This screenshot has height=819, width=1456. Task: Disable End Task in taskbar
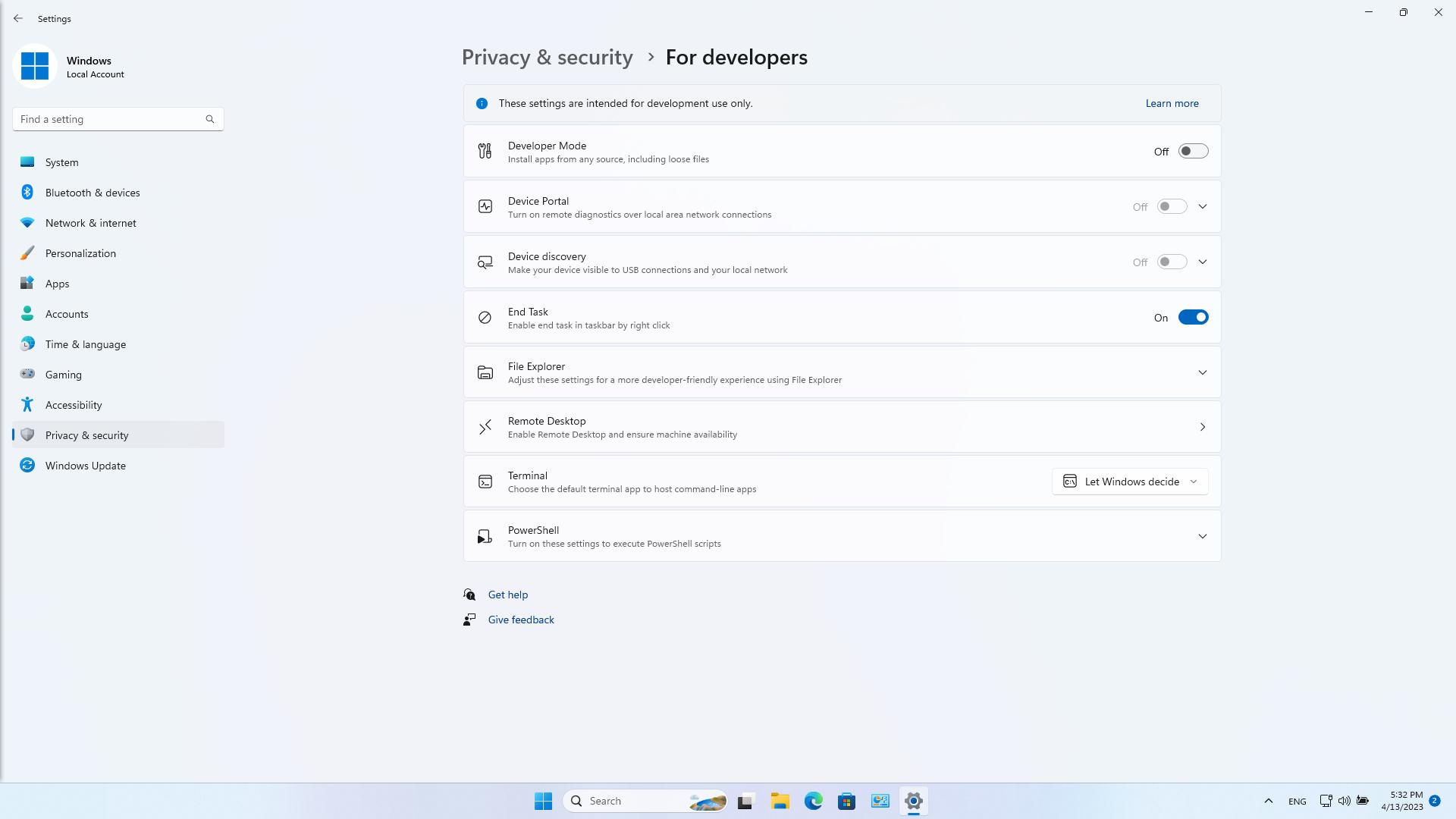click(x=1194, y=317)
